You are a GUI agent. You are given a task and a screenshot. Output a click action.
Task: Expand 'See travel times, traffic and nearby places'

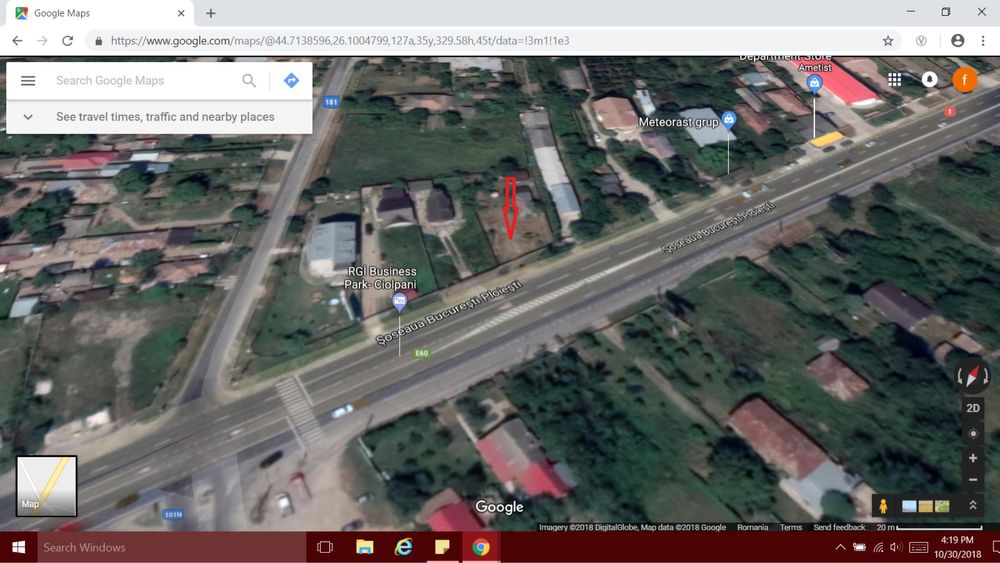tap(159, 117)
